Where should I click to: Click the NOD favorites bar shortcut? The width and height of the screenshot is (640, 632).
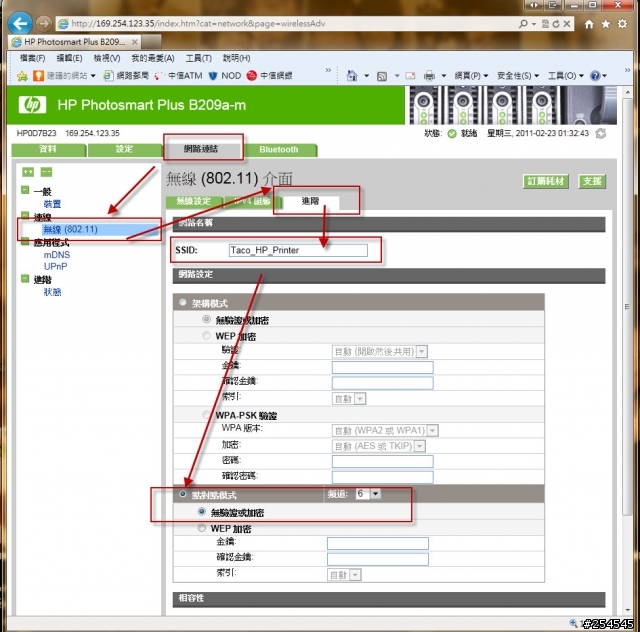point(225,76)
